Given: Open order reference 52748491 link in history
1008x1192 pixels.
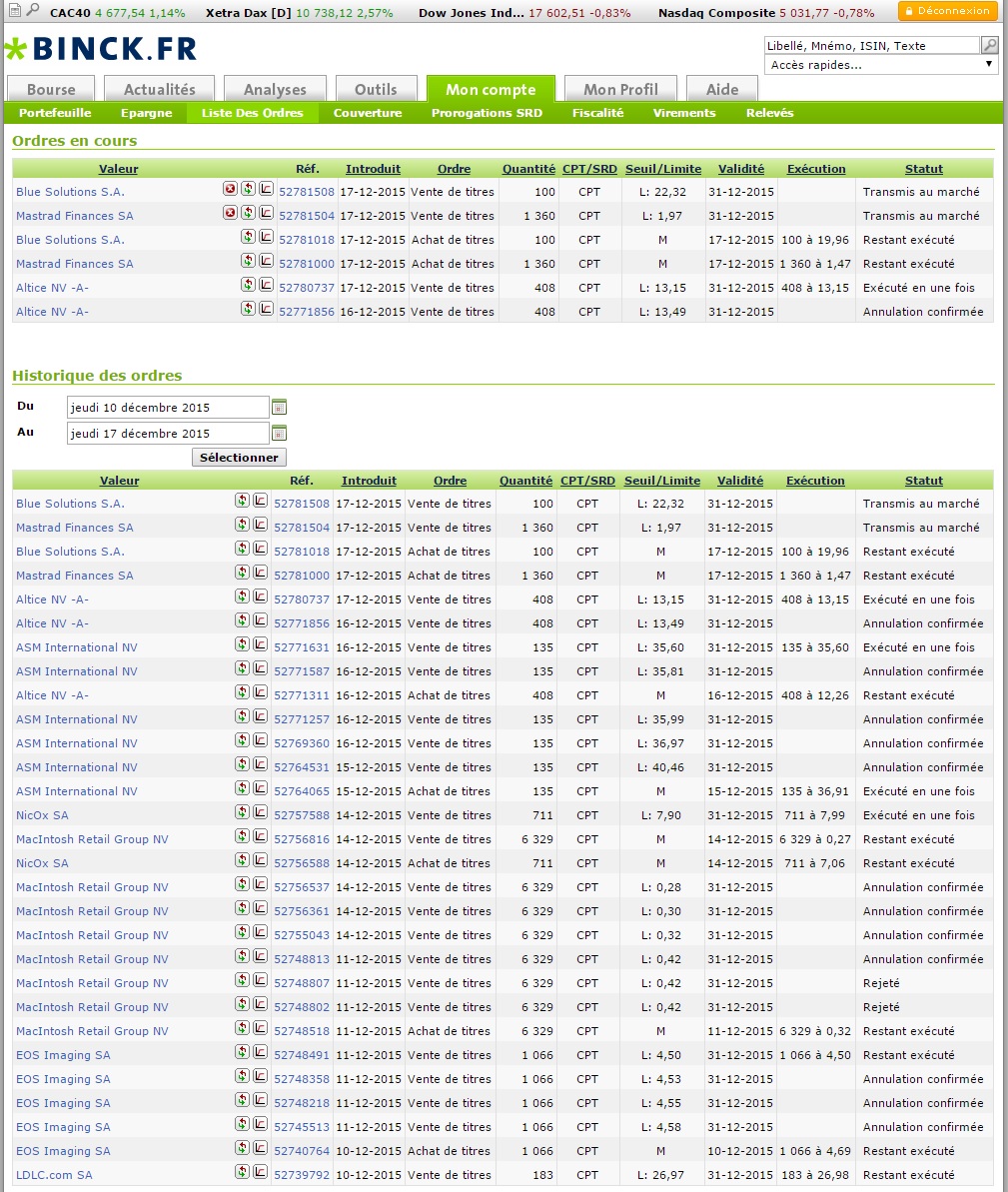Looking at the screenshot, I should pos(302,1055).
